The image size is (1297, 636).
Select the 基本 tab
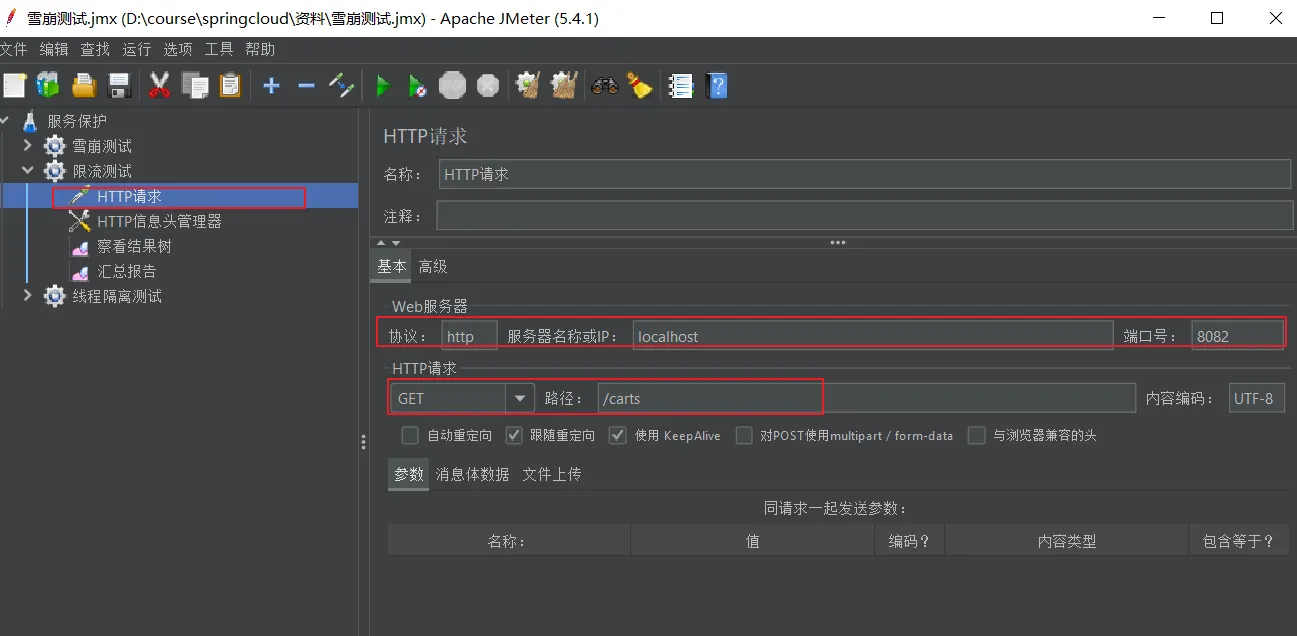pos(392,267)
